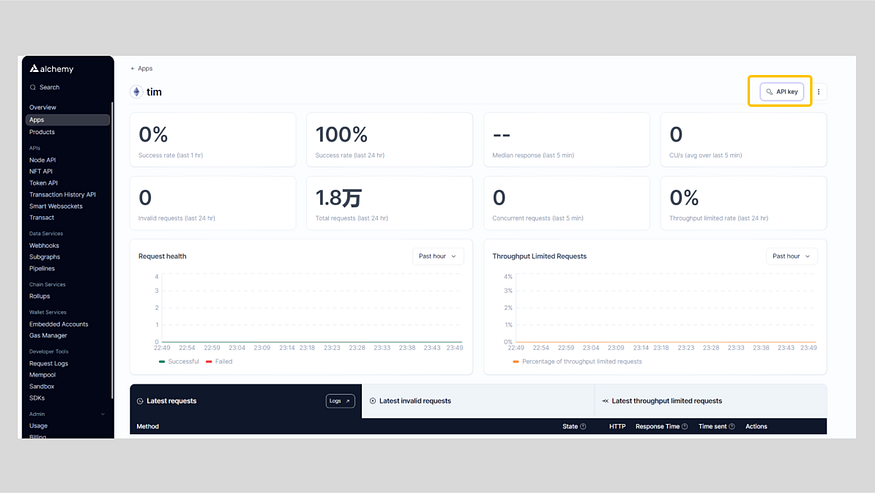875x493 pixels.
Task: Open Pipelines in the sidebar
Action: pos(42,269)
